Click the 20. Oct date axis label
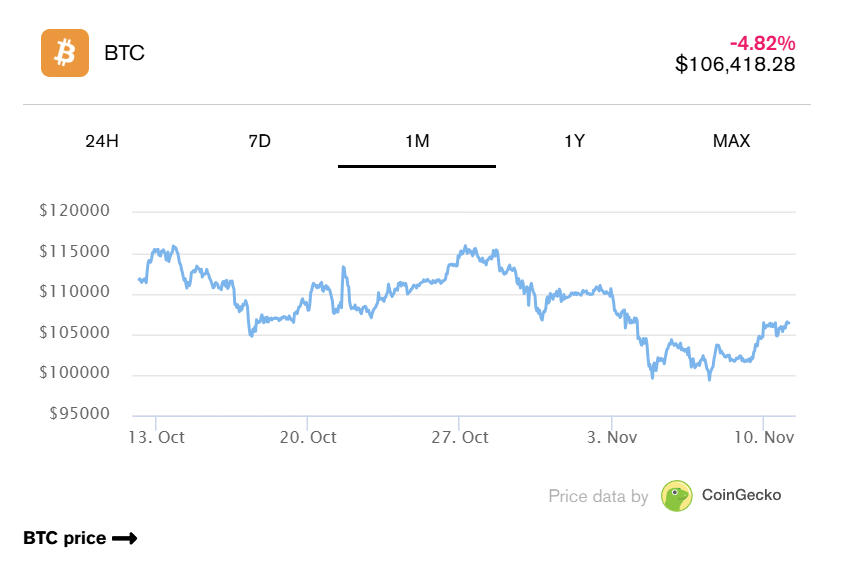This screenshot has height=563, width=860. (x=308, y=437)
